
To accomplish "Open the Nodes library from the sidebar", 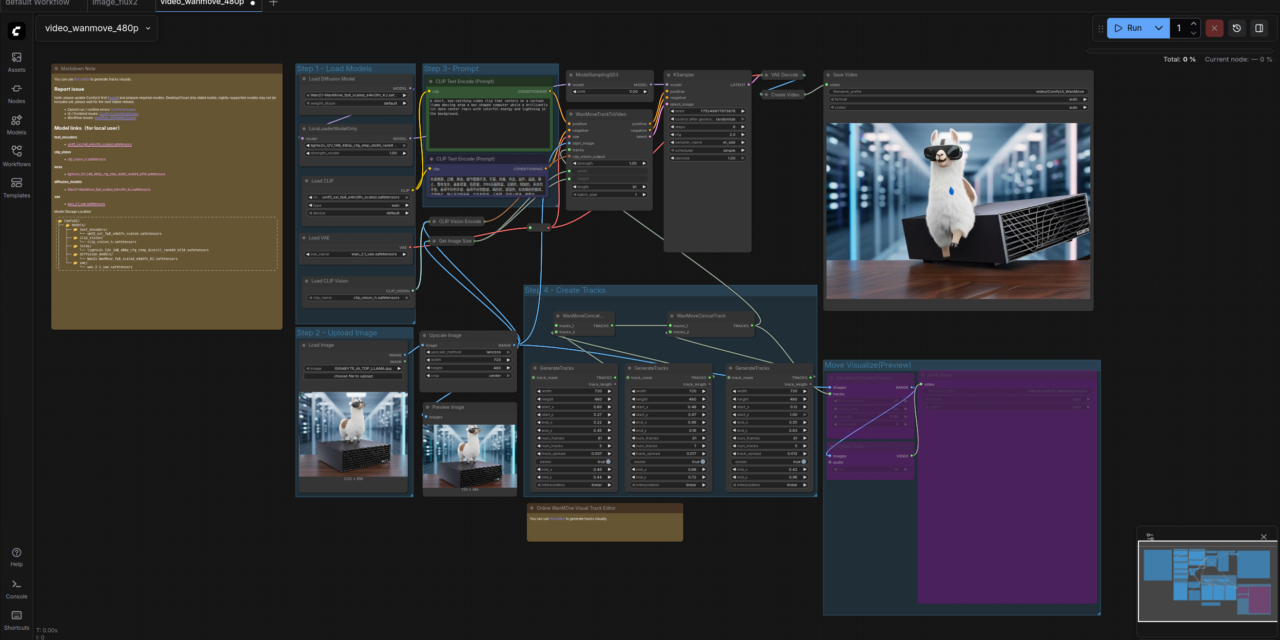I will (x=16, y=88).
